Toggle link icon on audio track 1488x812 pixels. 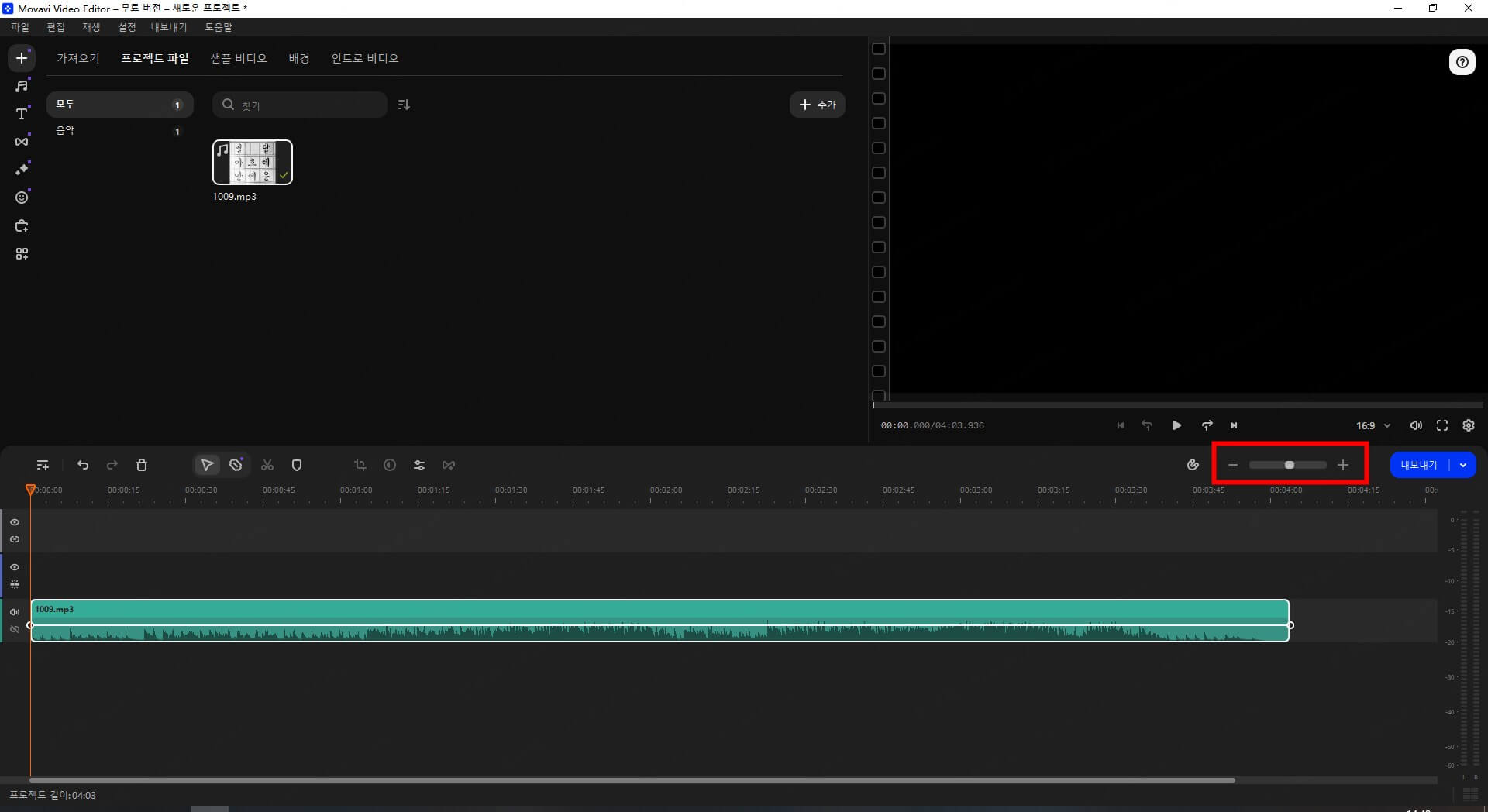15,629
